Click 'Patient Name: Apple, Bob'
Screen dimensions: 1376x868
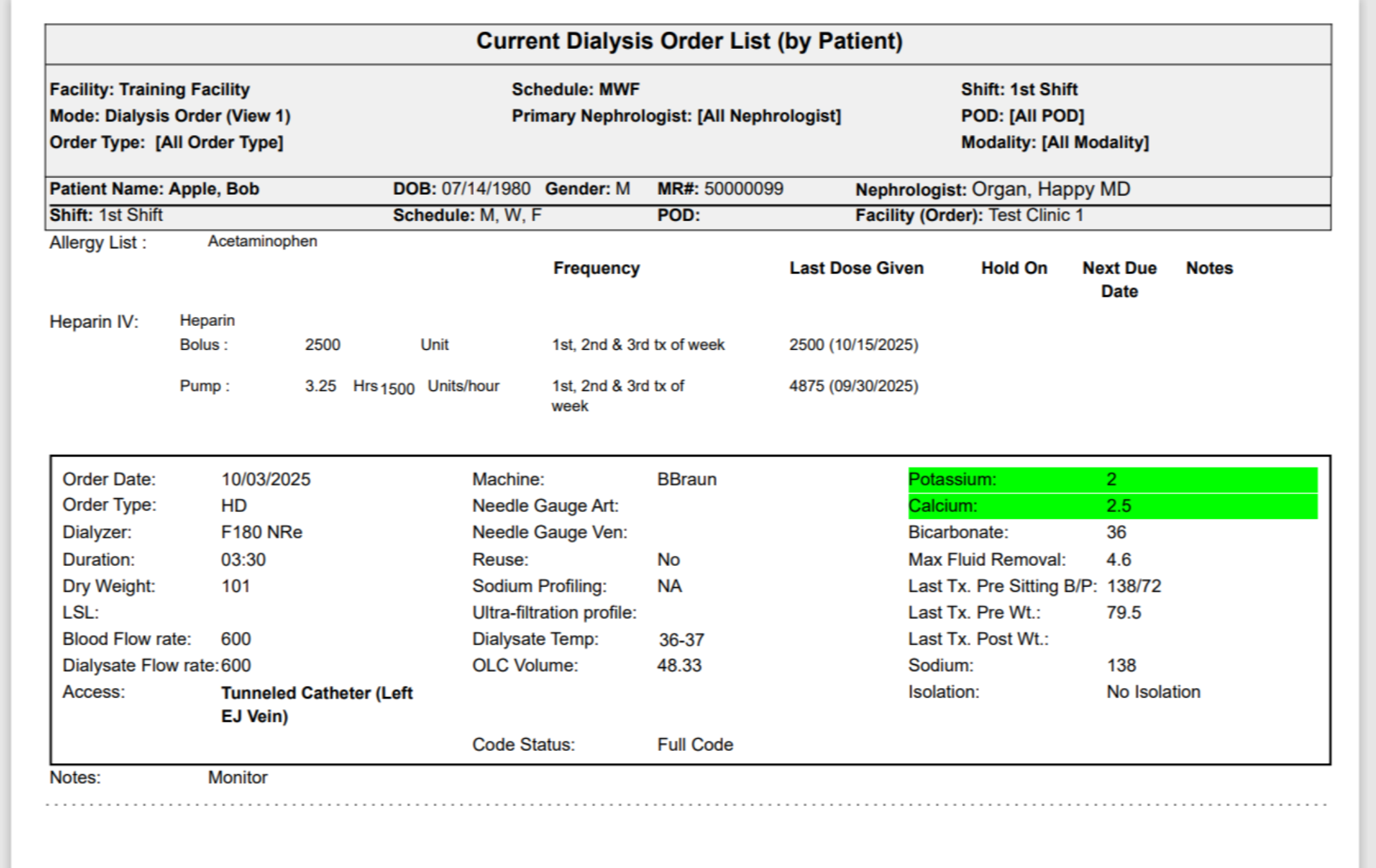[x=154, y=189]
